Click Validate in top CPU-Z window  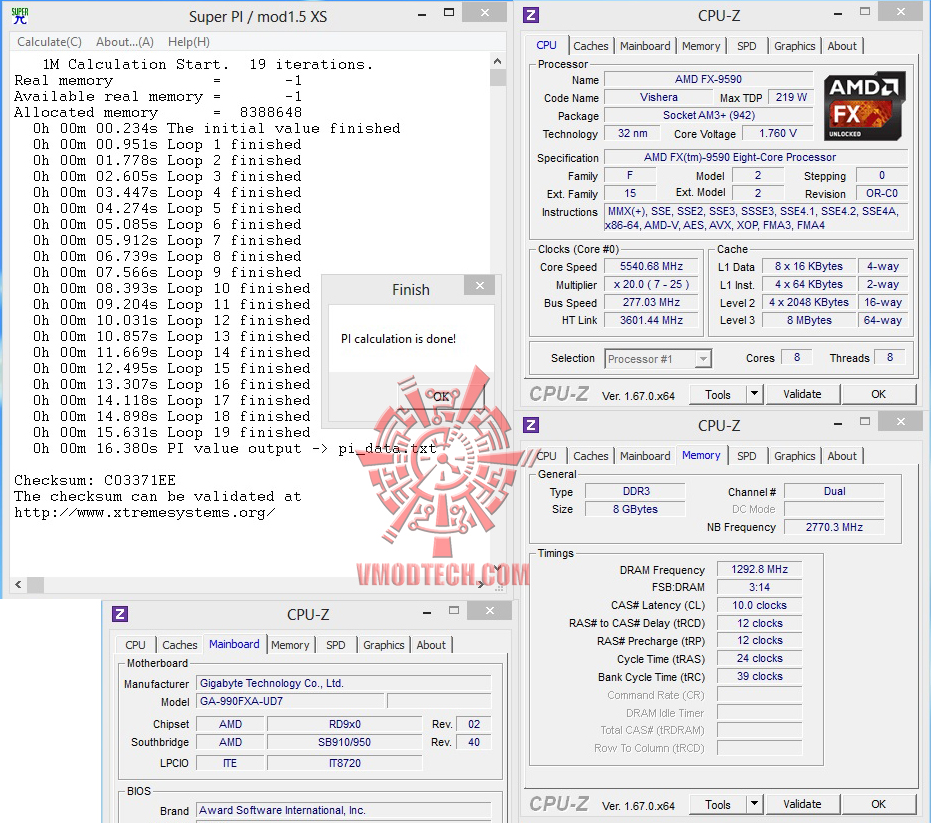(802, 394)
